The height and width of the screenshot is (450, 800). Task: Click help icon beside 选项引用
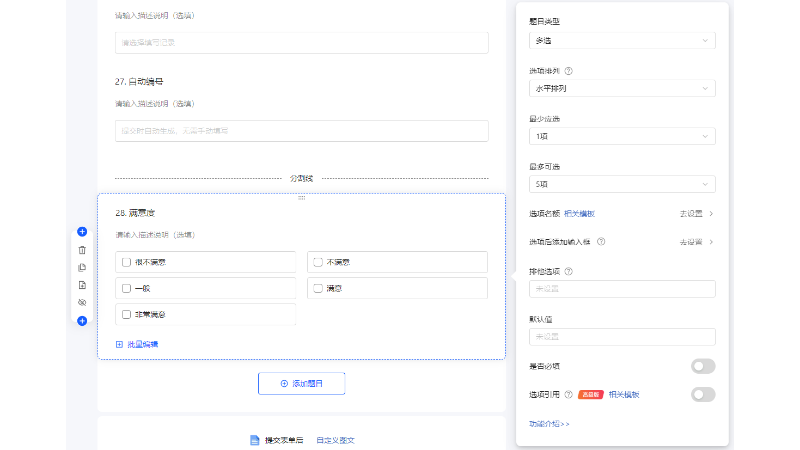[568, 394]
